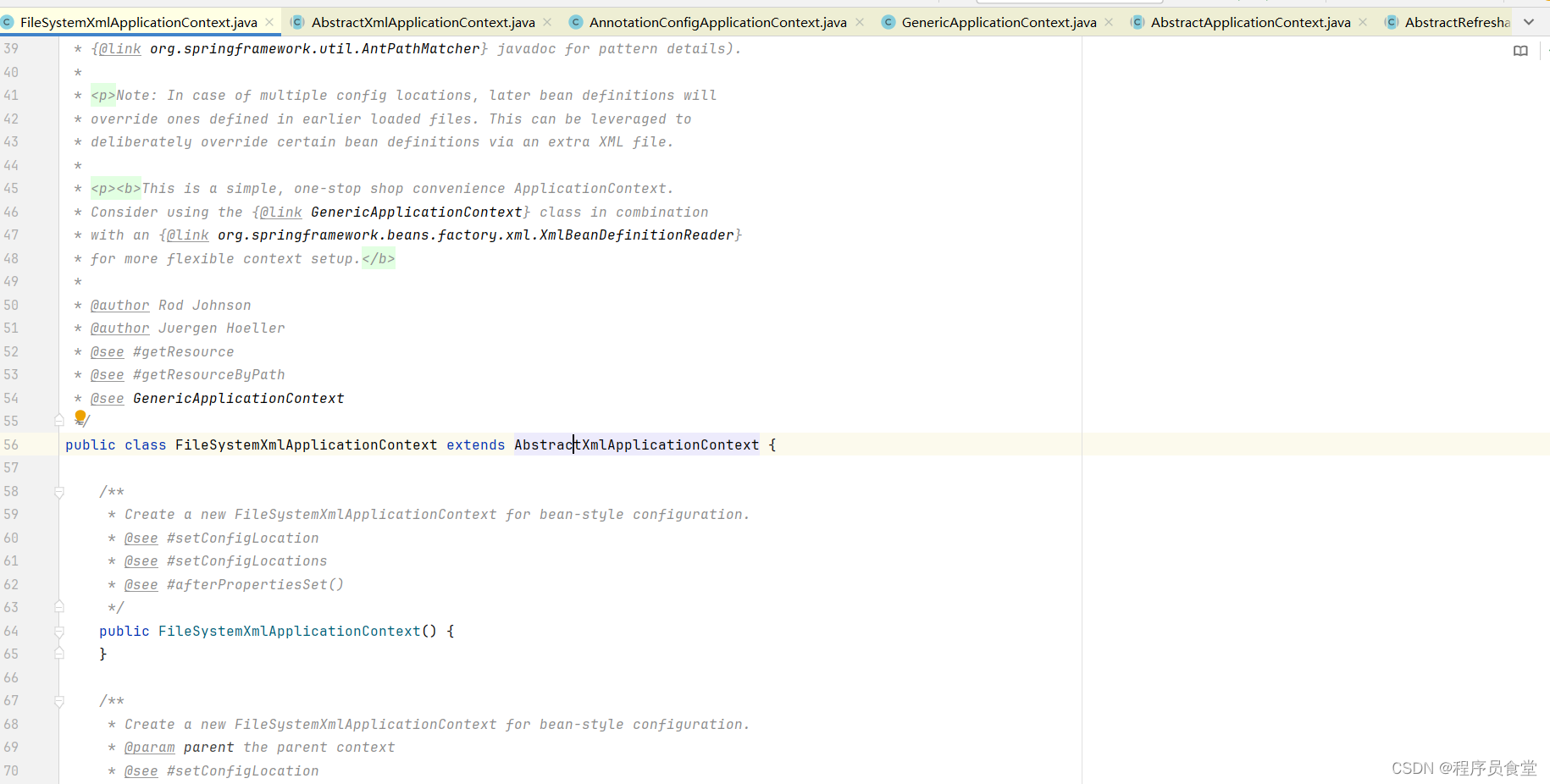This screenshot has width=1550, height=784.
Task: Click line number 56 in the gutter
Action: pos(12,444)
